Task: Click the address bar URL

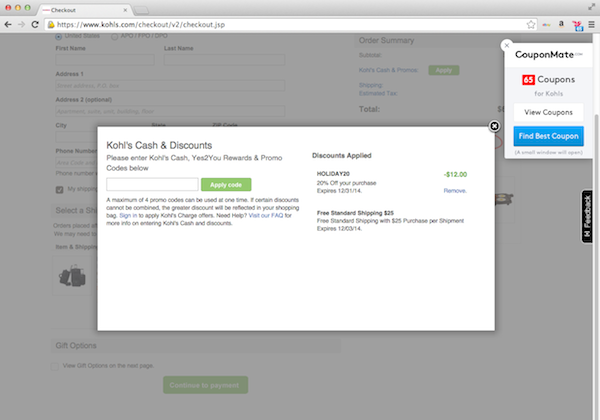Action: [140, 24]
